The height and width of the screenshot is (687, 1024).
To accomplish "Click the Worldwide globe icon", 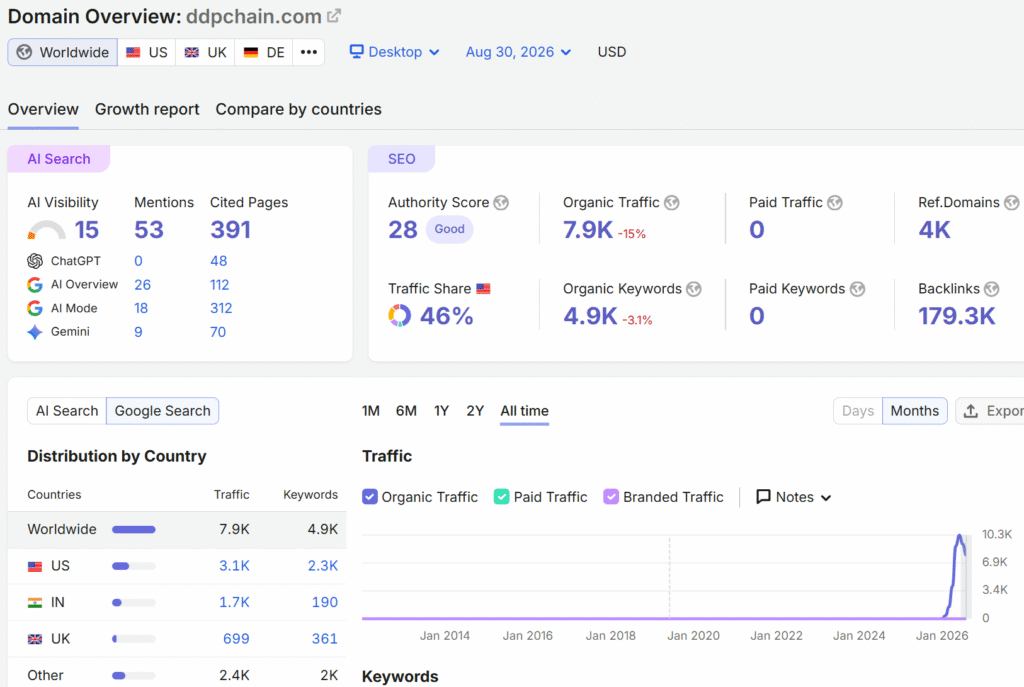I will coord(24,52).
